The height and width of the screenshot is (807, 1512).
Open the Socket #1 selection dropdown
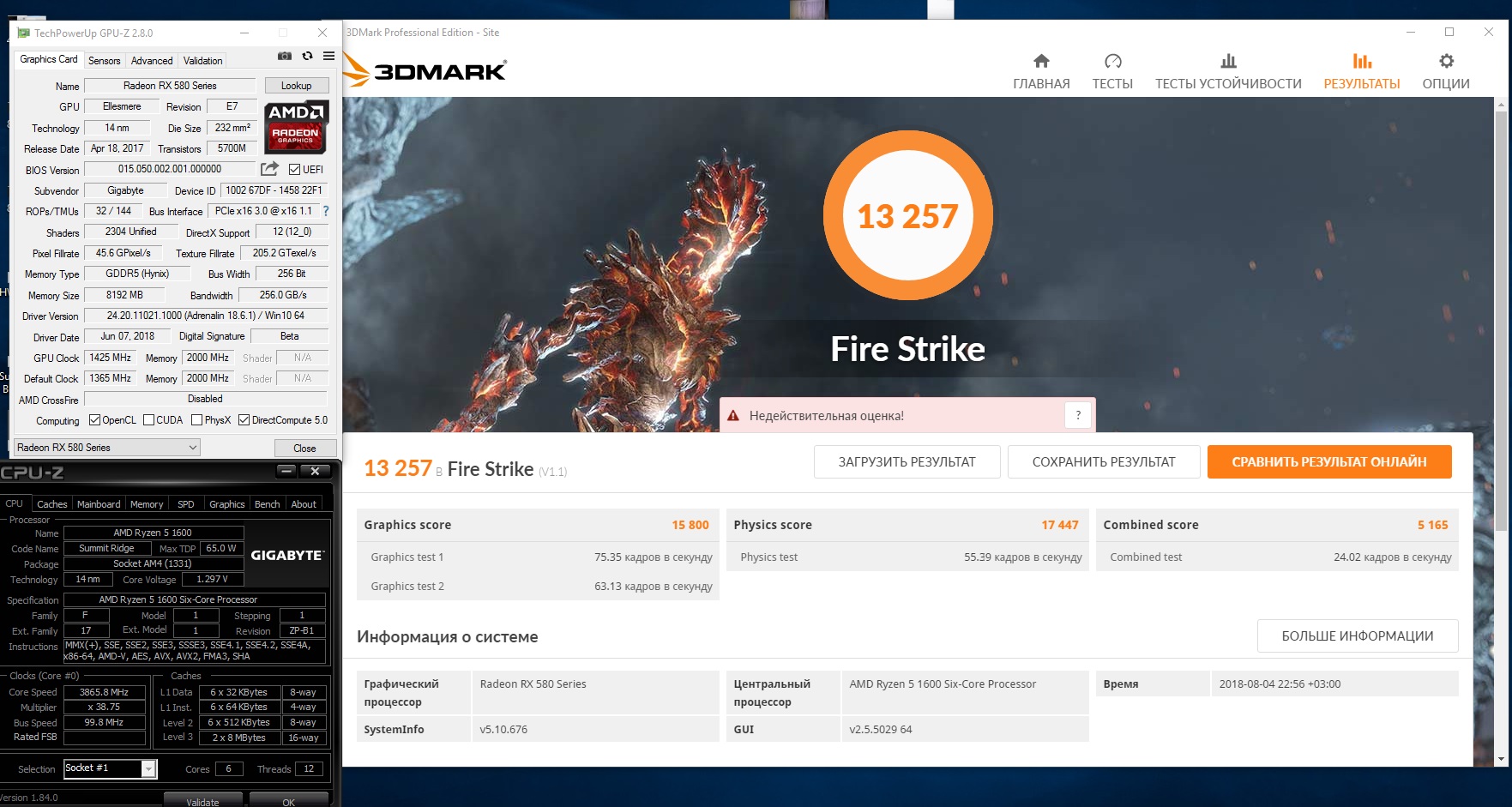(111, 768)
